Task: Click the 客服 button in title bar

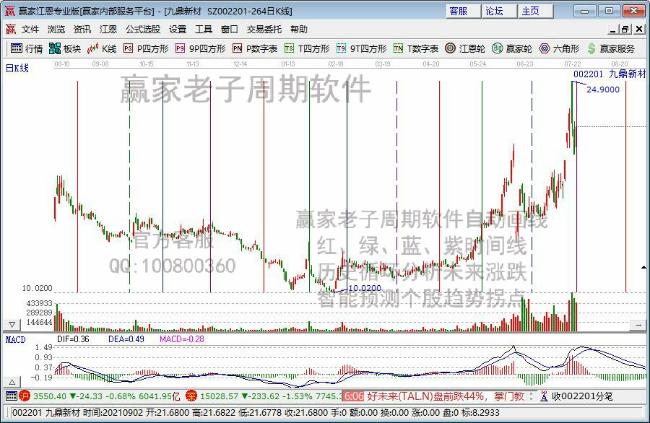Action: [463, 11]
